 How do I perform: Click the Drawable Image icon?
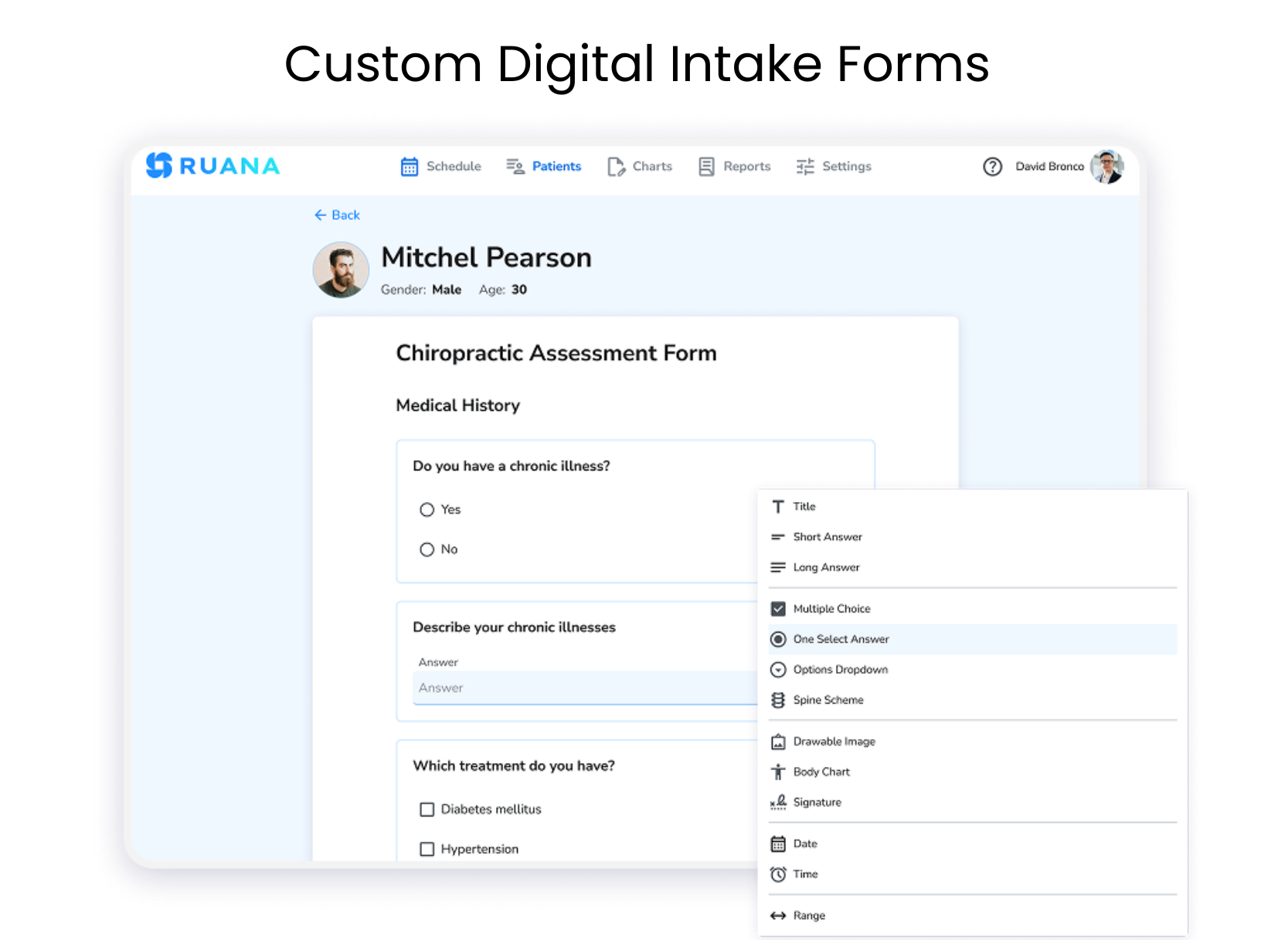[778, 741]
